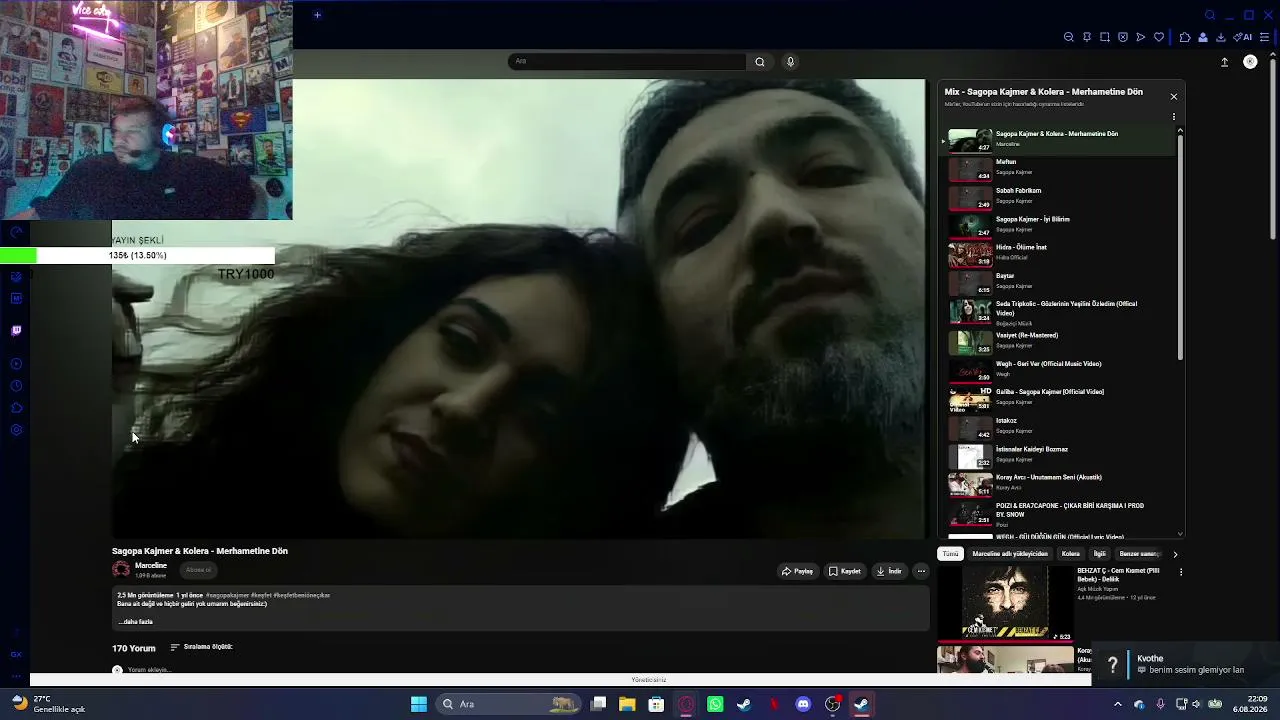
Task: Click the İndir download button
Action: [x=889, y=571]
